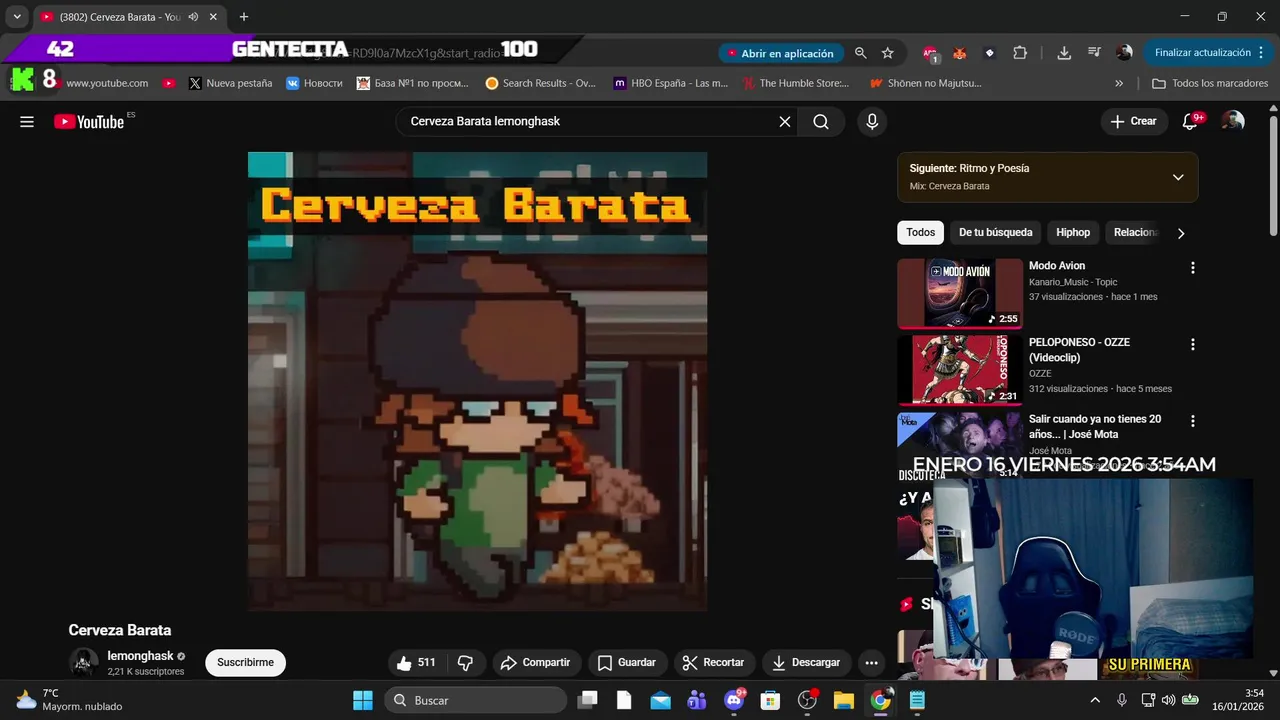
Task: Open the PELOPONESO - OZZE video thumbnail
Action: [x=959, y=369]
